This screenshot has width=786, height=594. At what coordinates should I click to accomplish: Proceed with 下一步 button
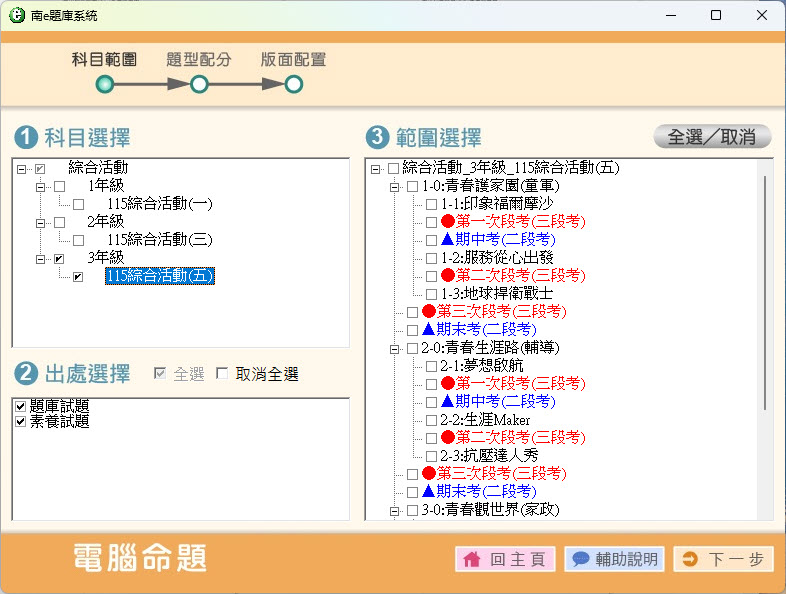(x=723, y=559)
